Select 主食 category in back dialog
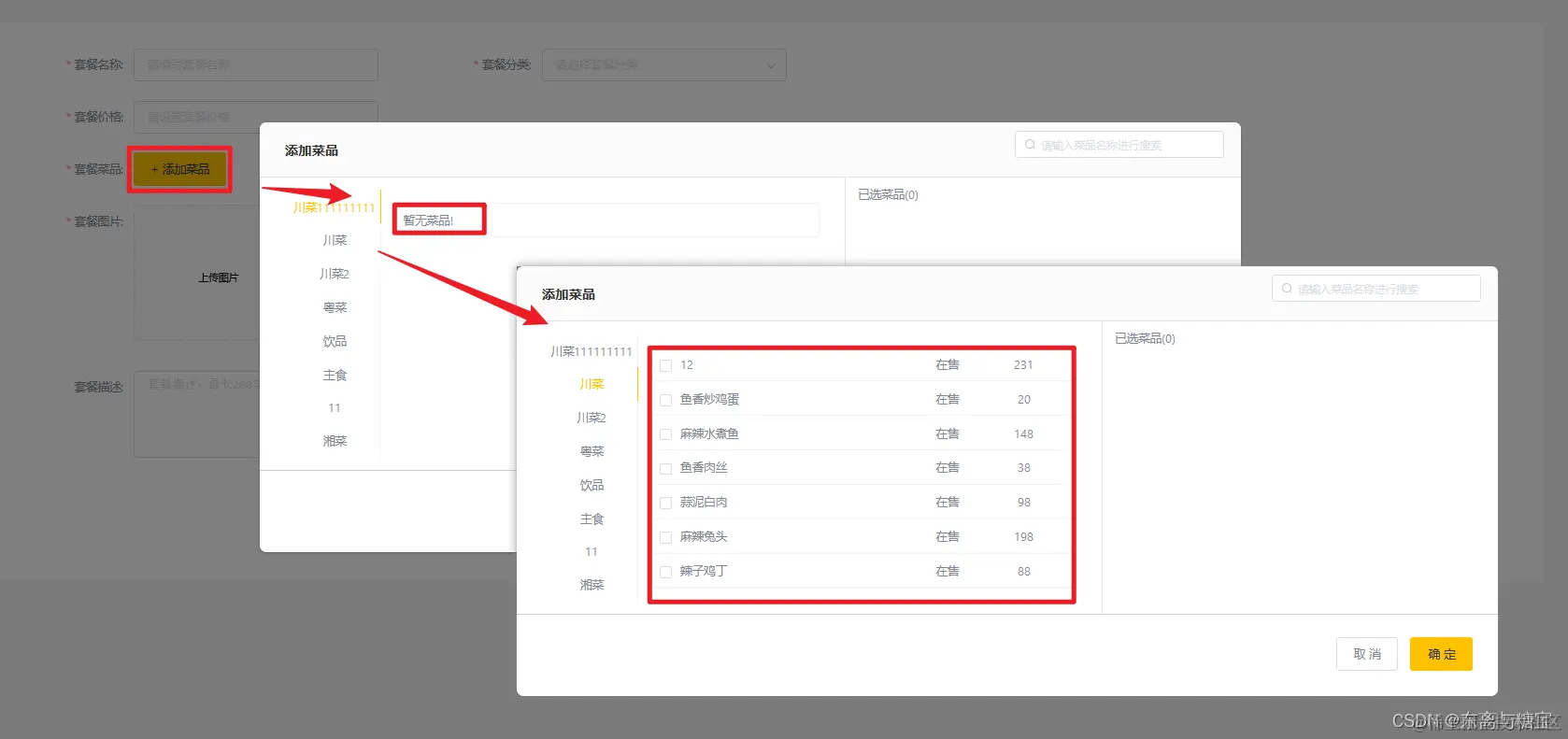1568x739 pixels. click(x=335, y=375)
